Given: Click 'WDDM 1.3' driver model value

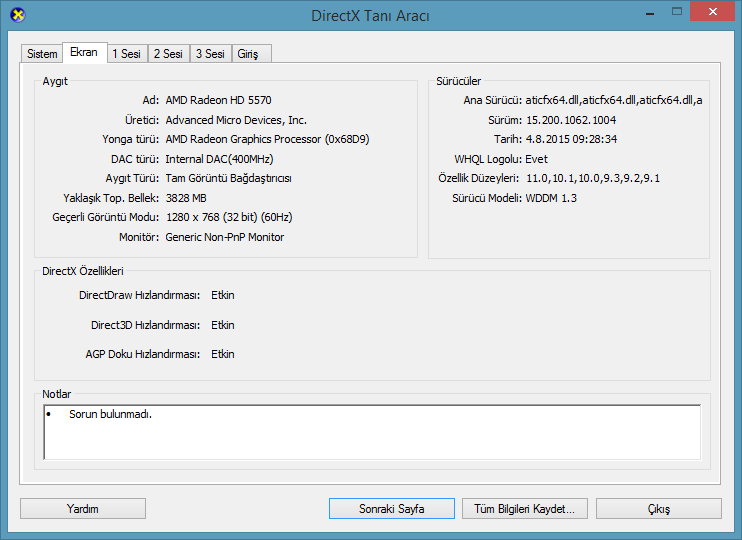Looking at the screenshot, I should pos(551,198).
